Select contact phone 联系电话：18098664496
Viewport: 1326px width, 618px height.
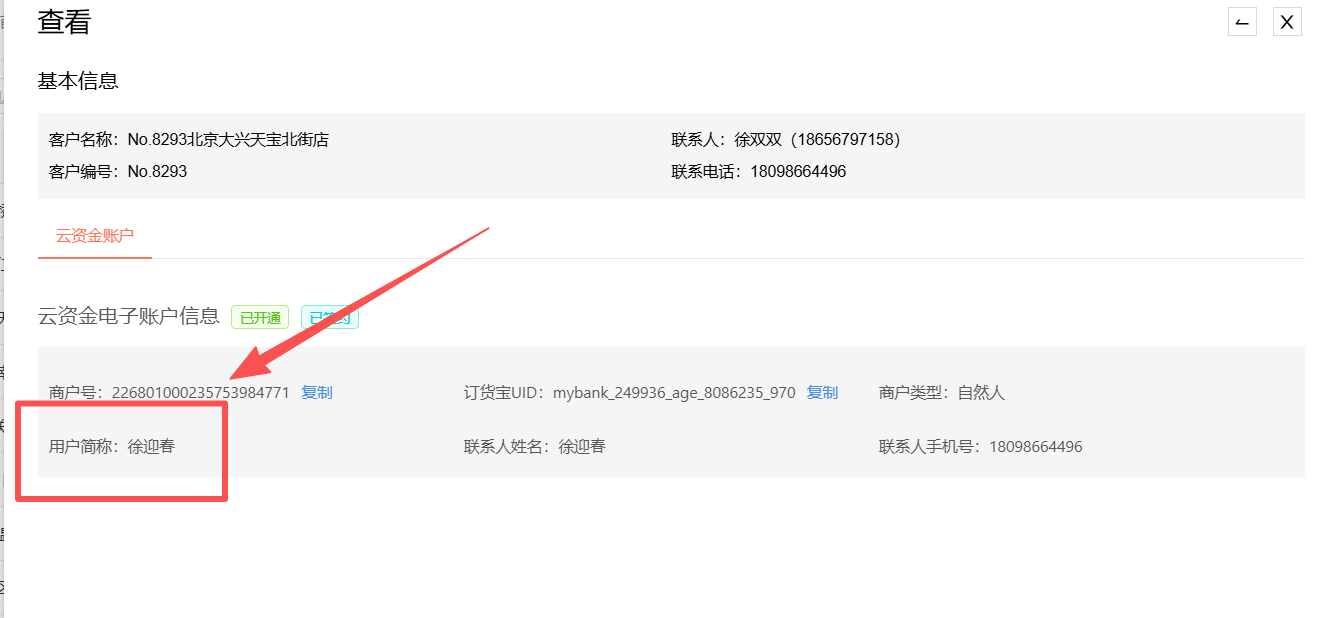click(x=759, y=172)
